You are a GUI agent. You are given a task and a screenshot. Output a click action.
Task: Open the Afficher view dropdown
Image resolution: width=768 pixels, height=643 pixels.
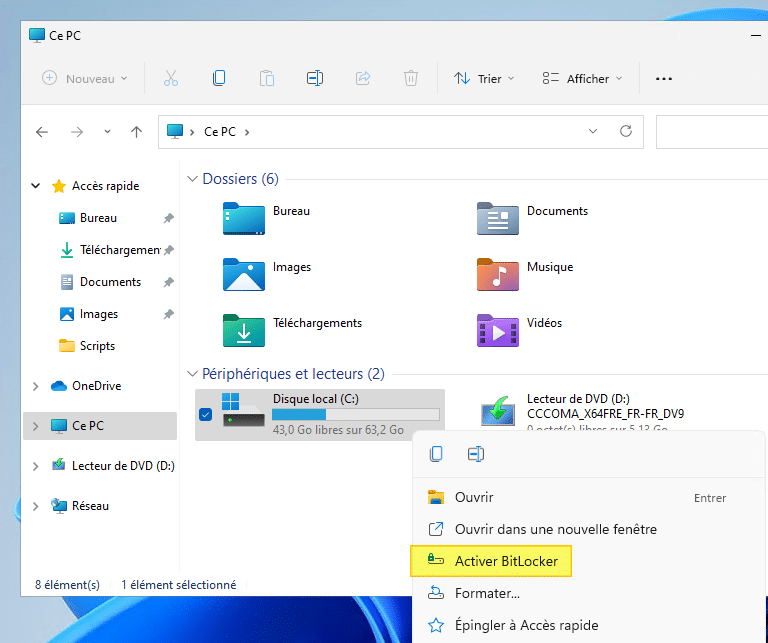(582, 78)
